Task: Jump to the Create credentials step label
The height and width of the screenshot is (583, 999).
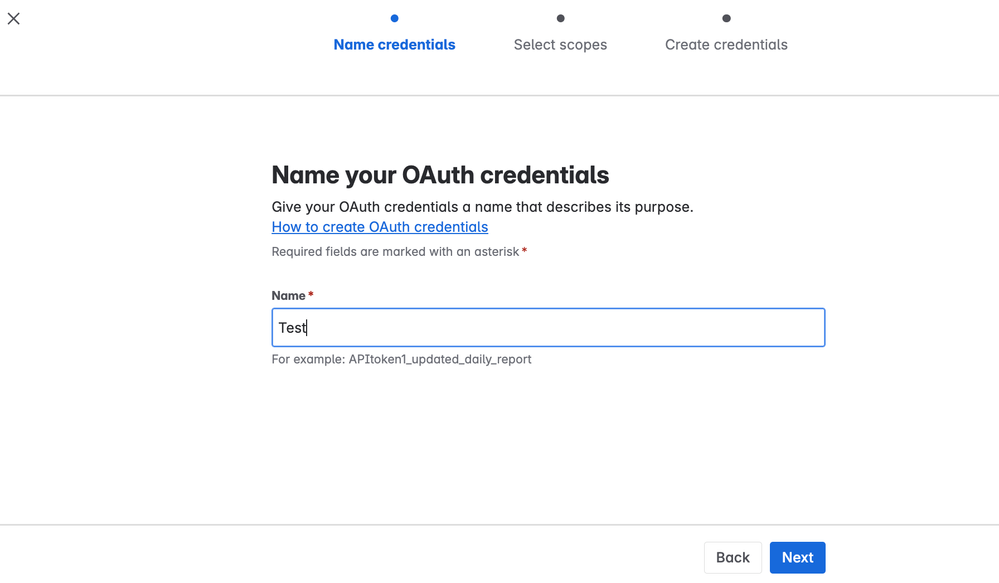Action: 726,45
